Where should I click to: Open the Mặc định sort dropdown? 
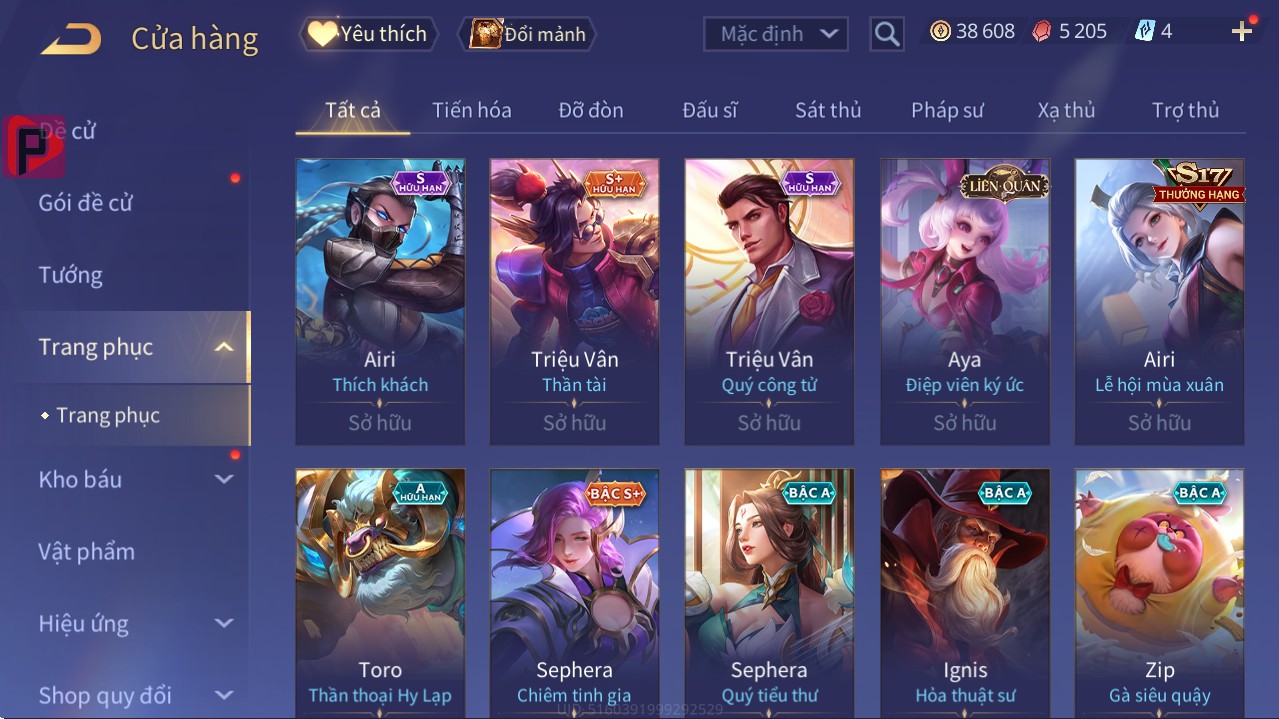click(x=776, y=34)
